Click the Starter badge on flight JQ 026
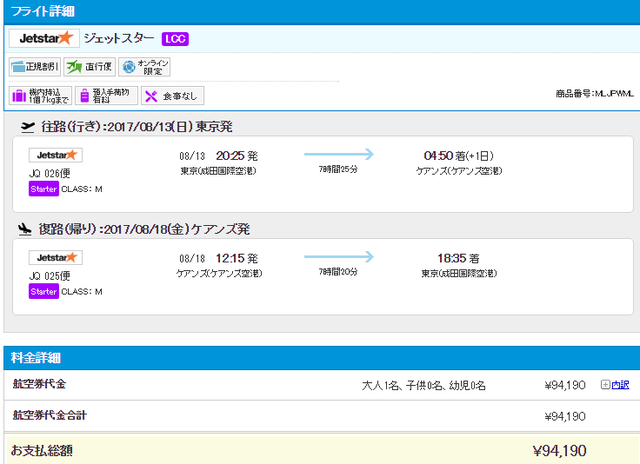 pos(44,189)
